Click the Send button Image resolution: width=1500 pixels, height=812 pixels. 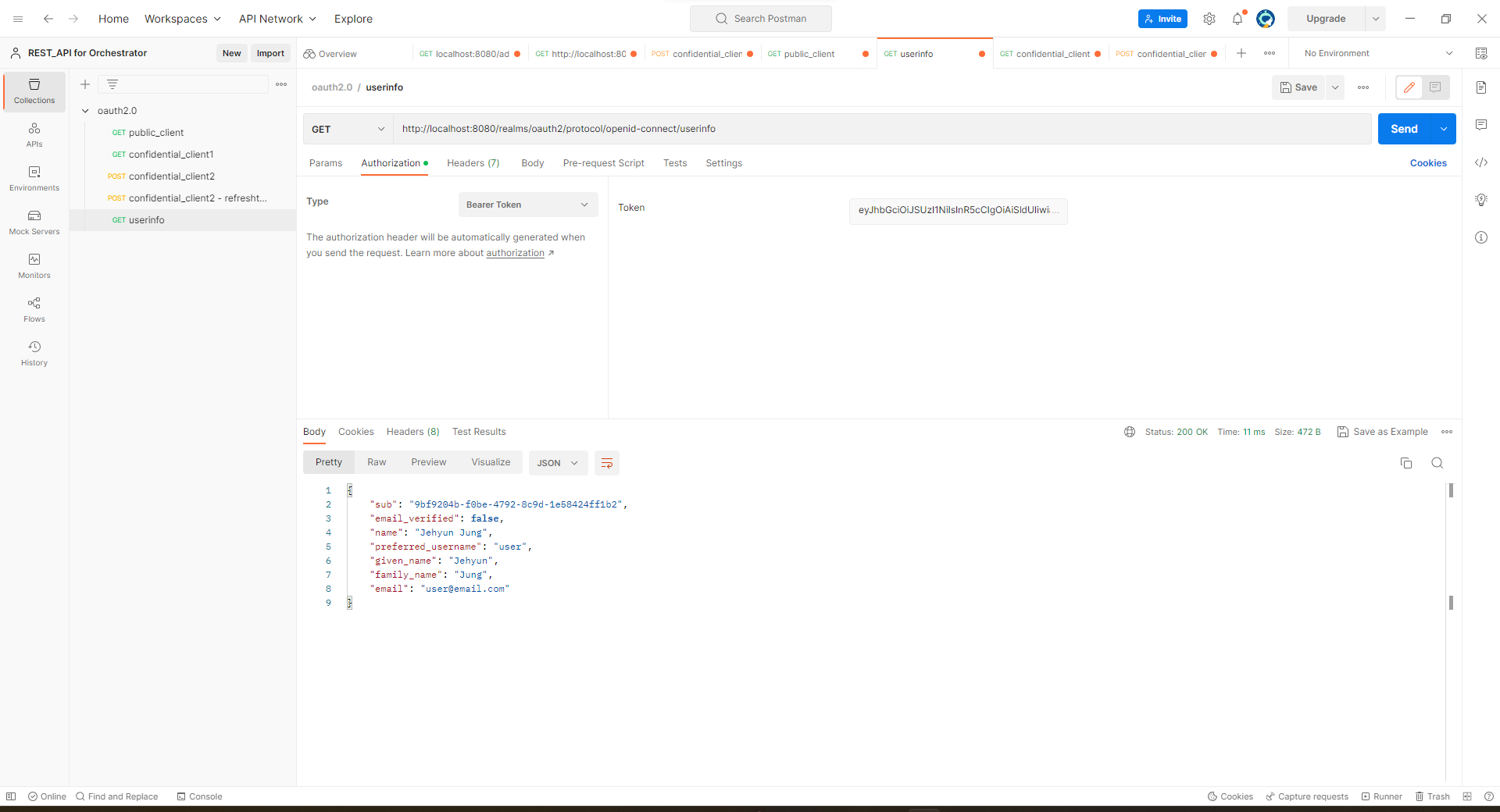pos(1404,129)
